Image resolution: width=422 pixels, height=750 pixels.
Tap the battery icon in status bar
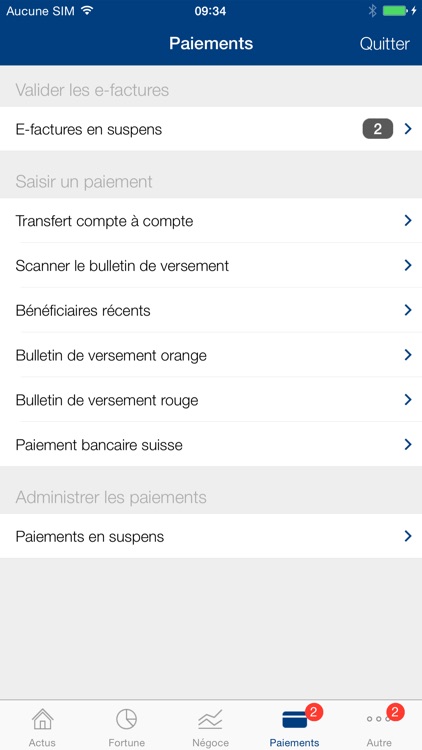coord(395,11)
